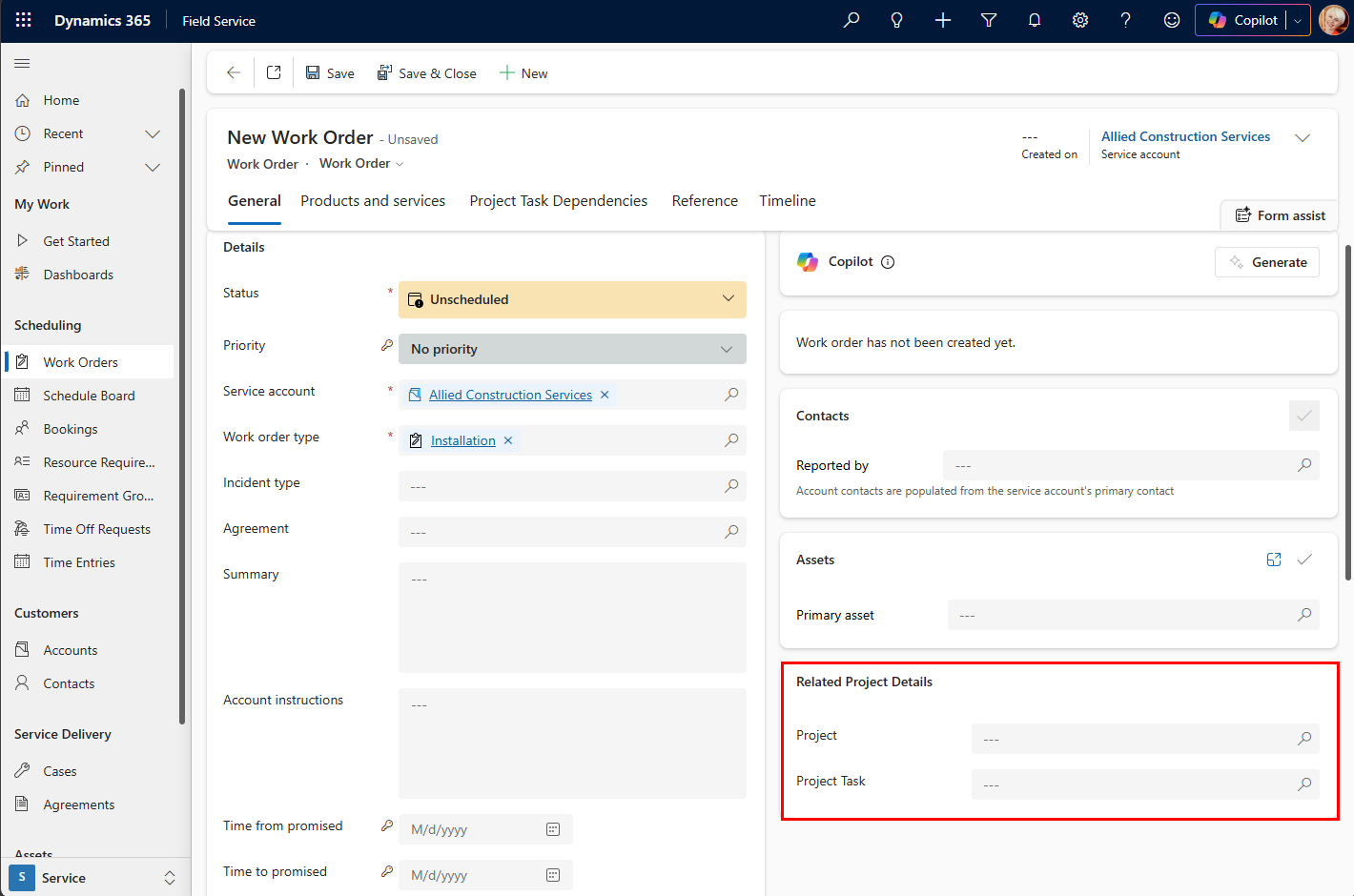The width and height of the screenshot is (1354, 896).
Task: Click the help question mark icon
Action: [1126, 20]
